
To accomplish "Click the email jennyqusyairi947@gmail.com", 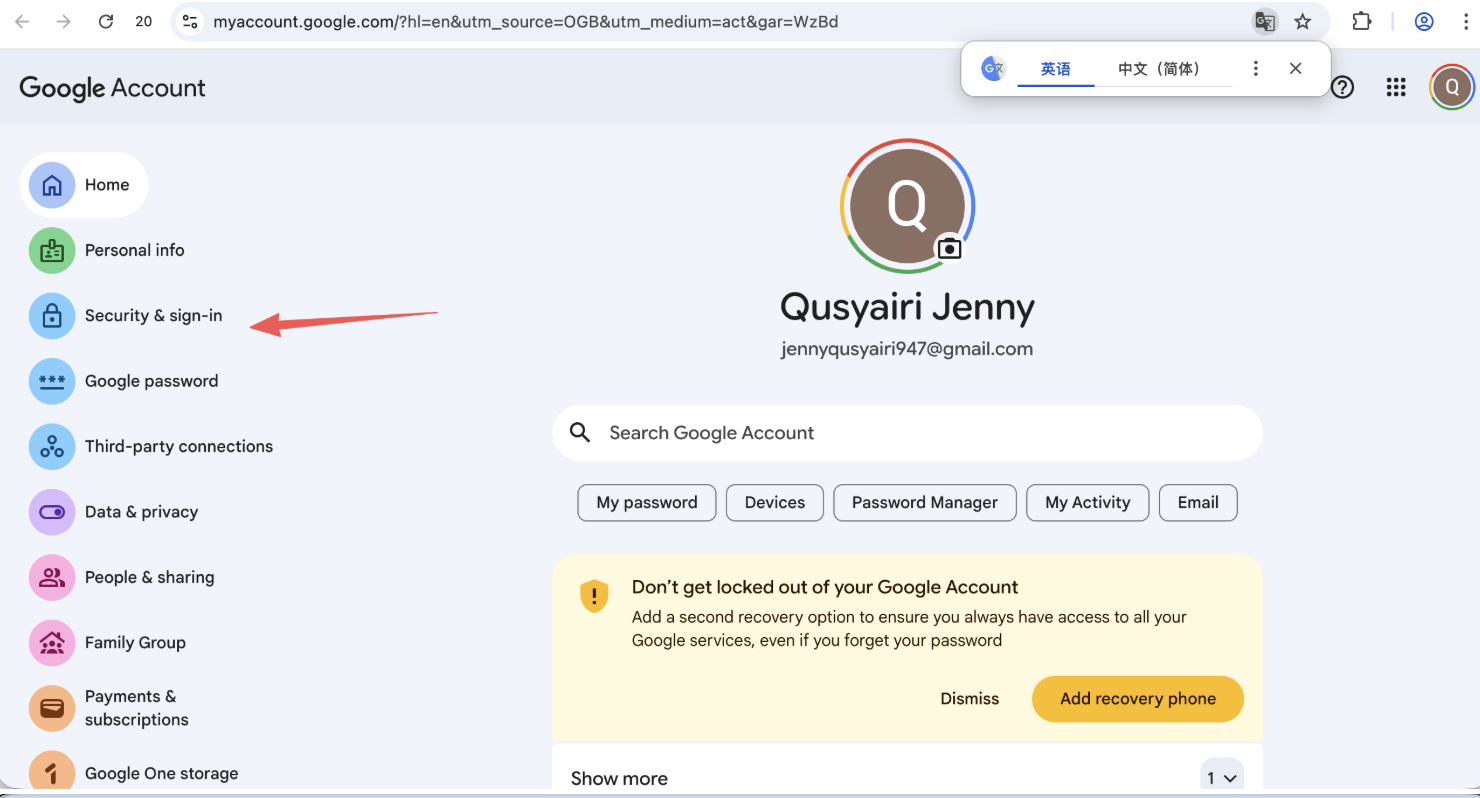I will pos(907,349).
